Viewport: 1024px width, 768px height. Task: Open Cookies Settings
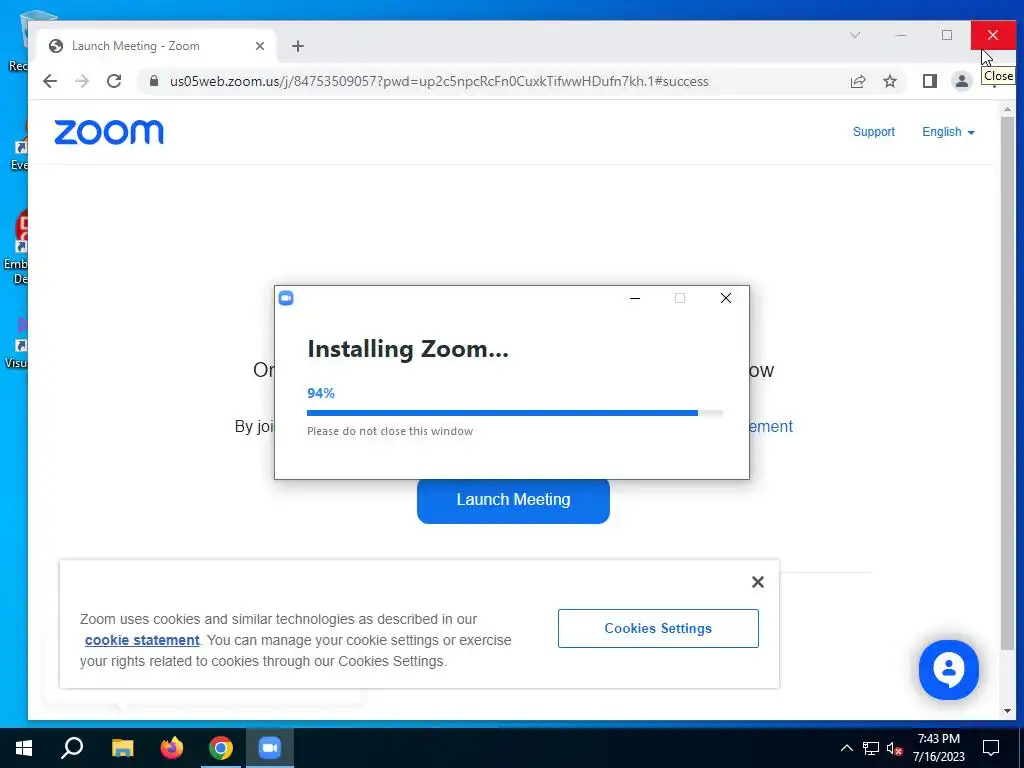pos(658,628)
